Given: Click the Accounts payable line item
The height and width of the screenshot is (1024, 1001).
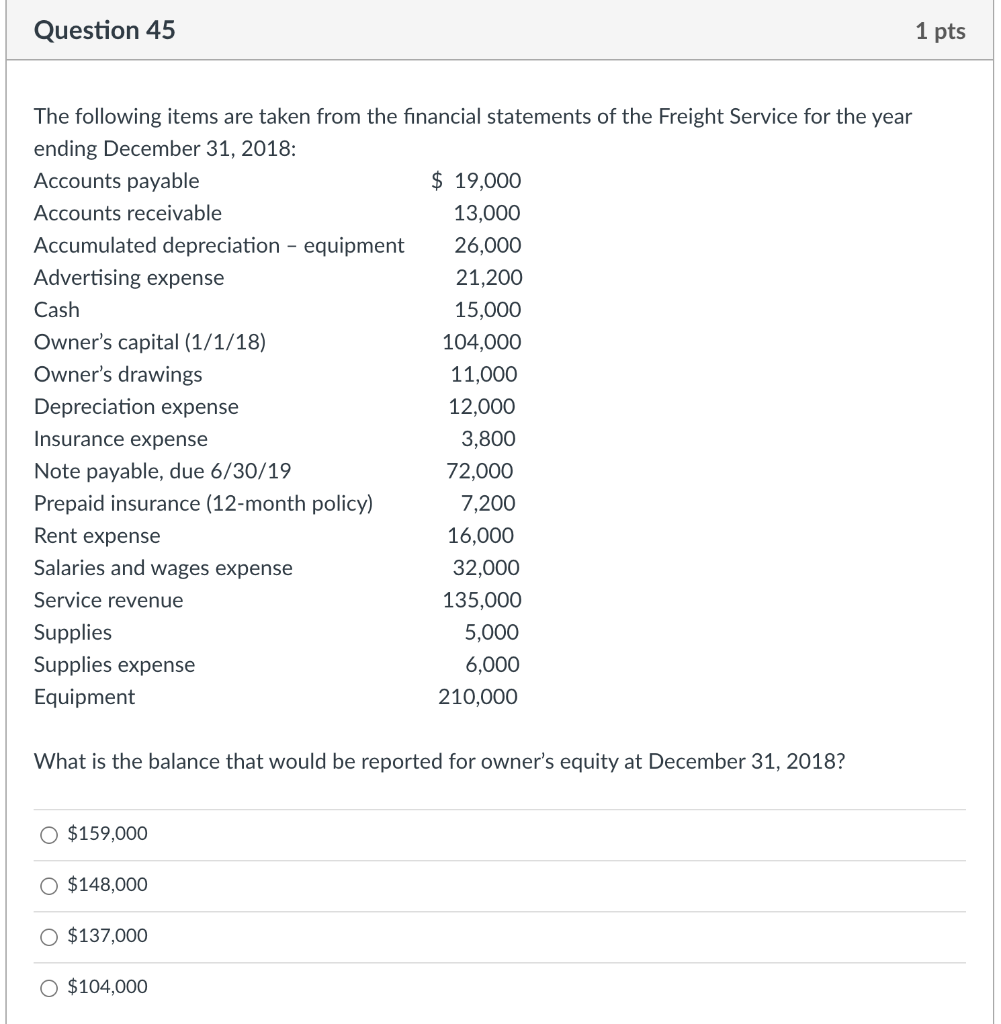Looking at the screenshot, I should point(116,181).
